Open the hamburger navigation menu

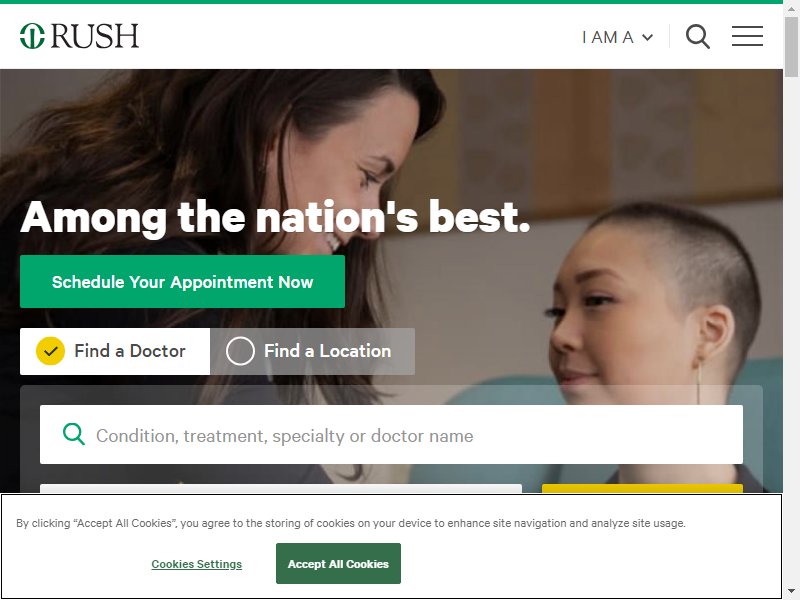747,36
